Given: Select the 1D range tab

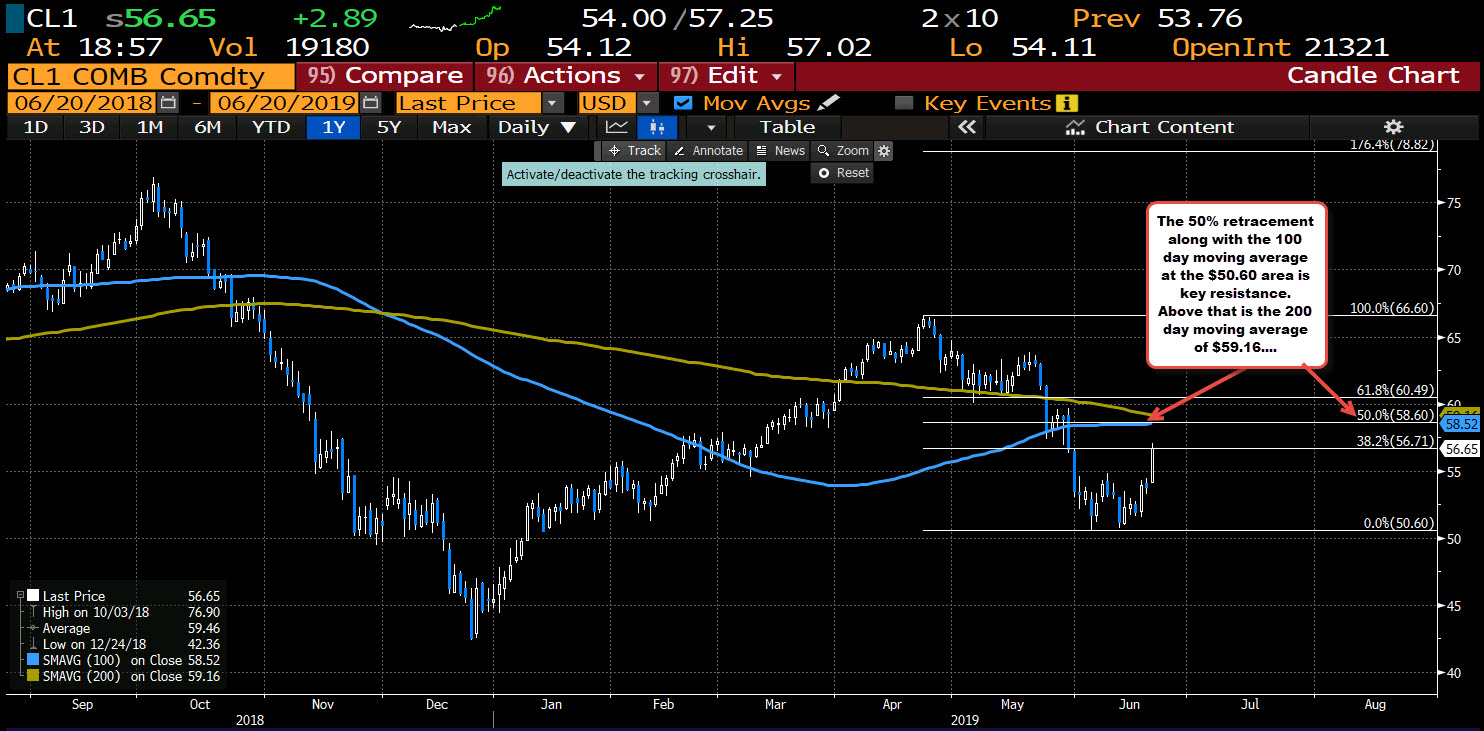Looking at the screenshot, I should tap(34, 127).
